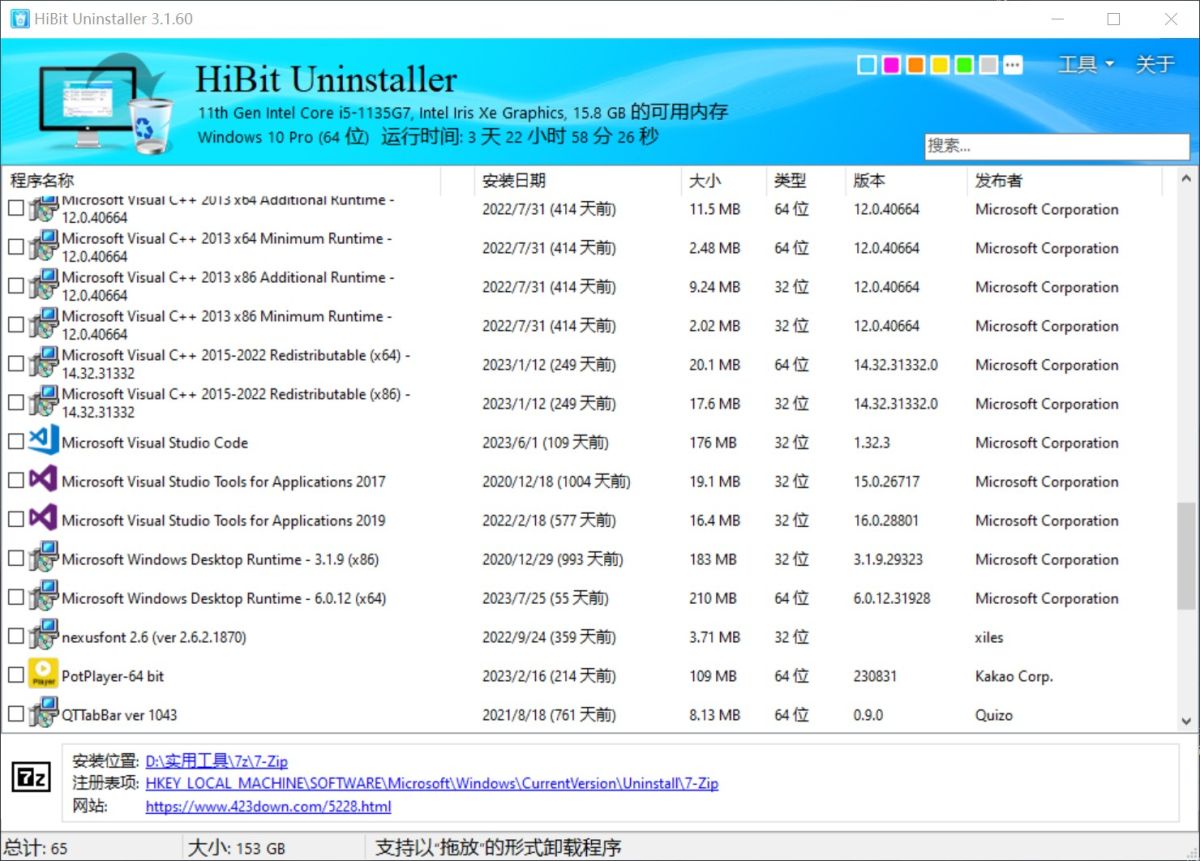Click the QTTabBar ver 1043 program icon
The image size is (1200, 861).
43,714
